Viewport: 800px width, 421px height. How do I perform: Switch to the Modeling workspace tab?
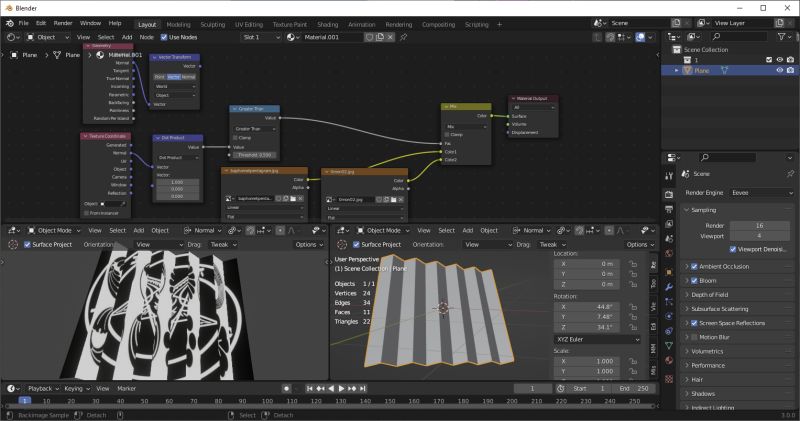[x=179, y=24]
